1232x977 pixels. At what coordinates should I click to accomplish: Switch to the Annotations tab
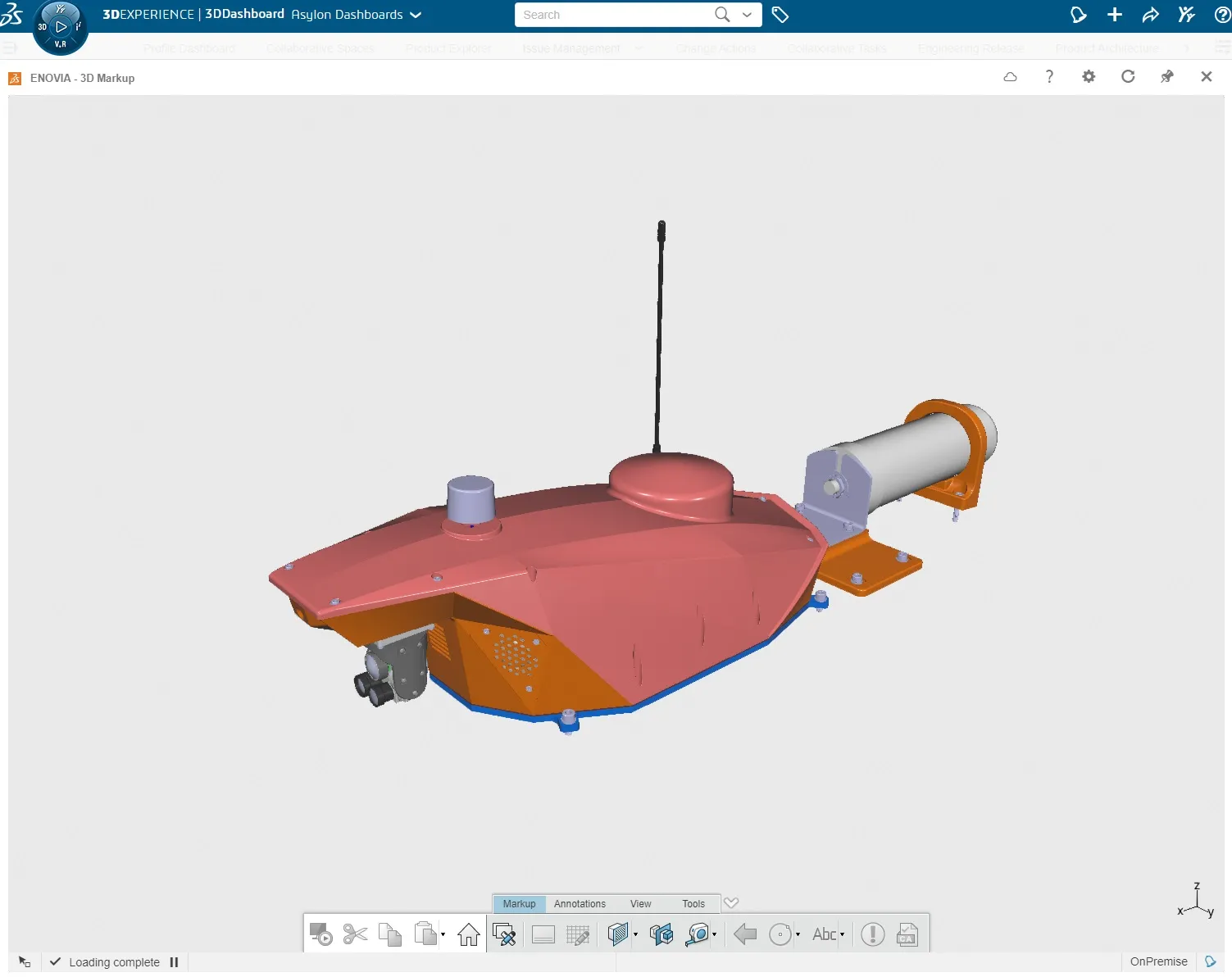[x=579, y=903]
